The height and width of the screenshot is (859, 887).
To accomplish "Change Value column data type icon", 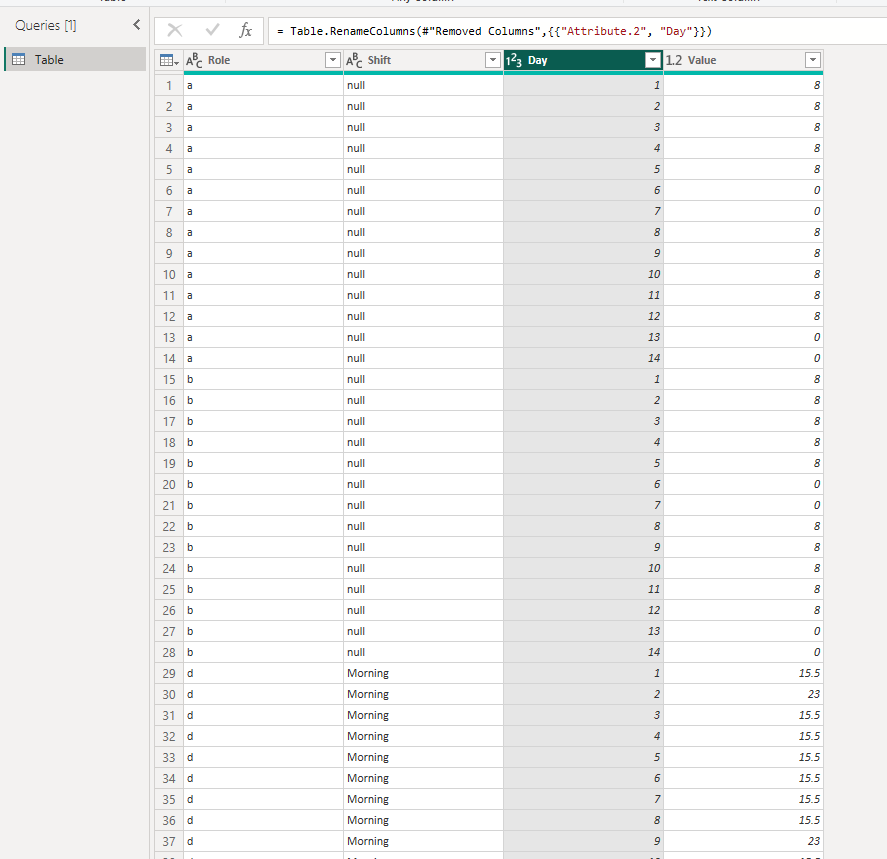I will pyautogui.click(x=674, y=60).
